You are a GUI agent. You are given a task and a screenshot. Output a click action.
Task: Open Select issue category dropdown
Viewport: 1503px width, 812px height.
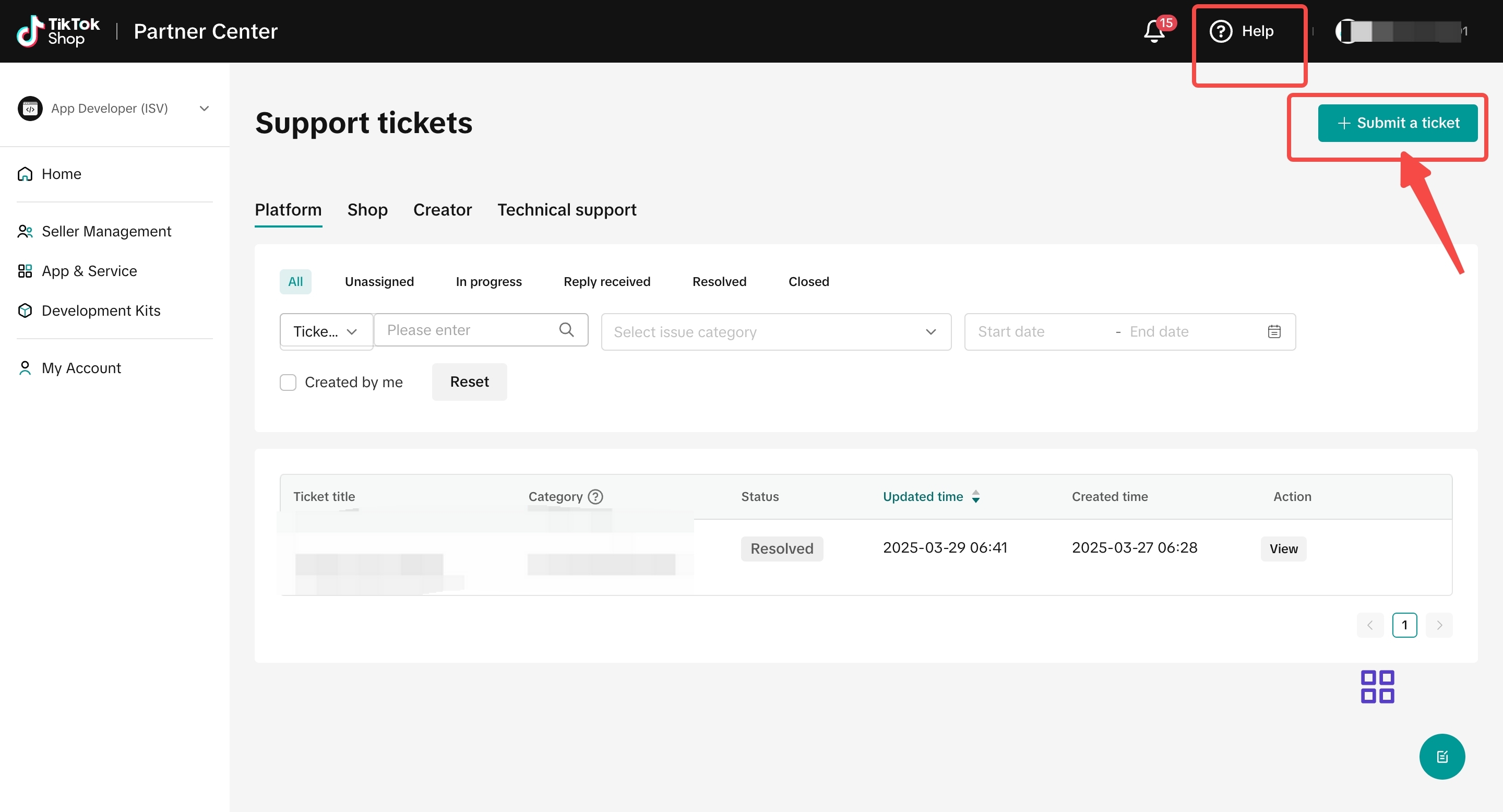(776, 332)
